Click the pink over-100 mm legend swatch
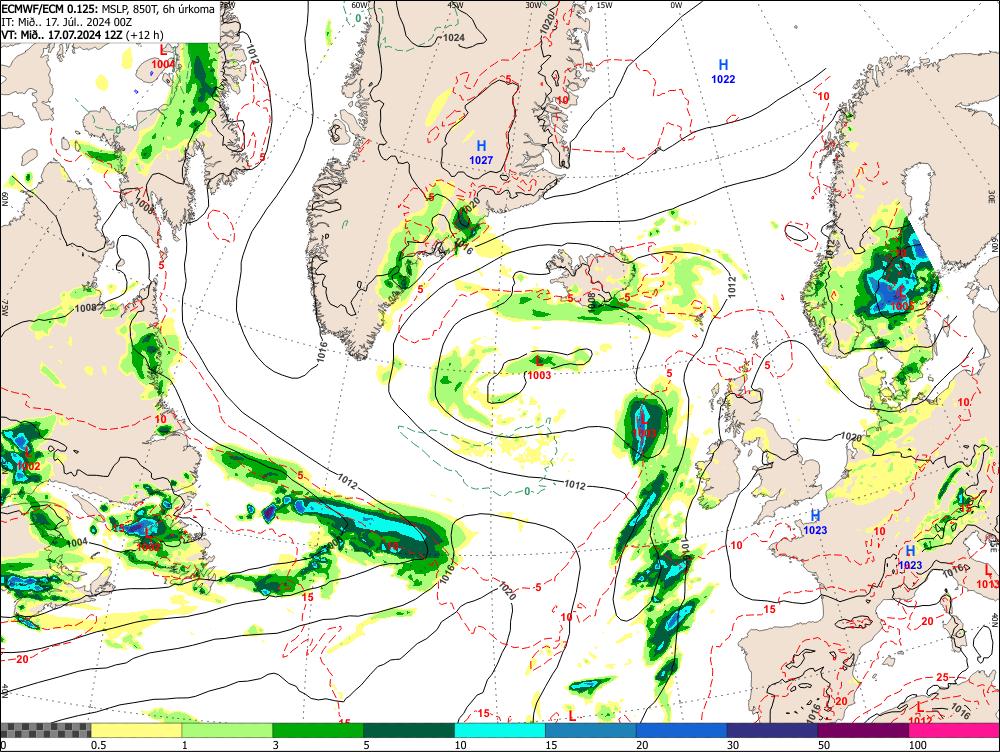 (954, 730)
